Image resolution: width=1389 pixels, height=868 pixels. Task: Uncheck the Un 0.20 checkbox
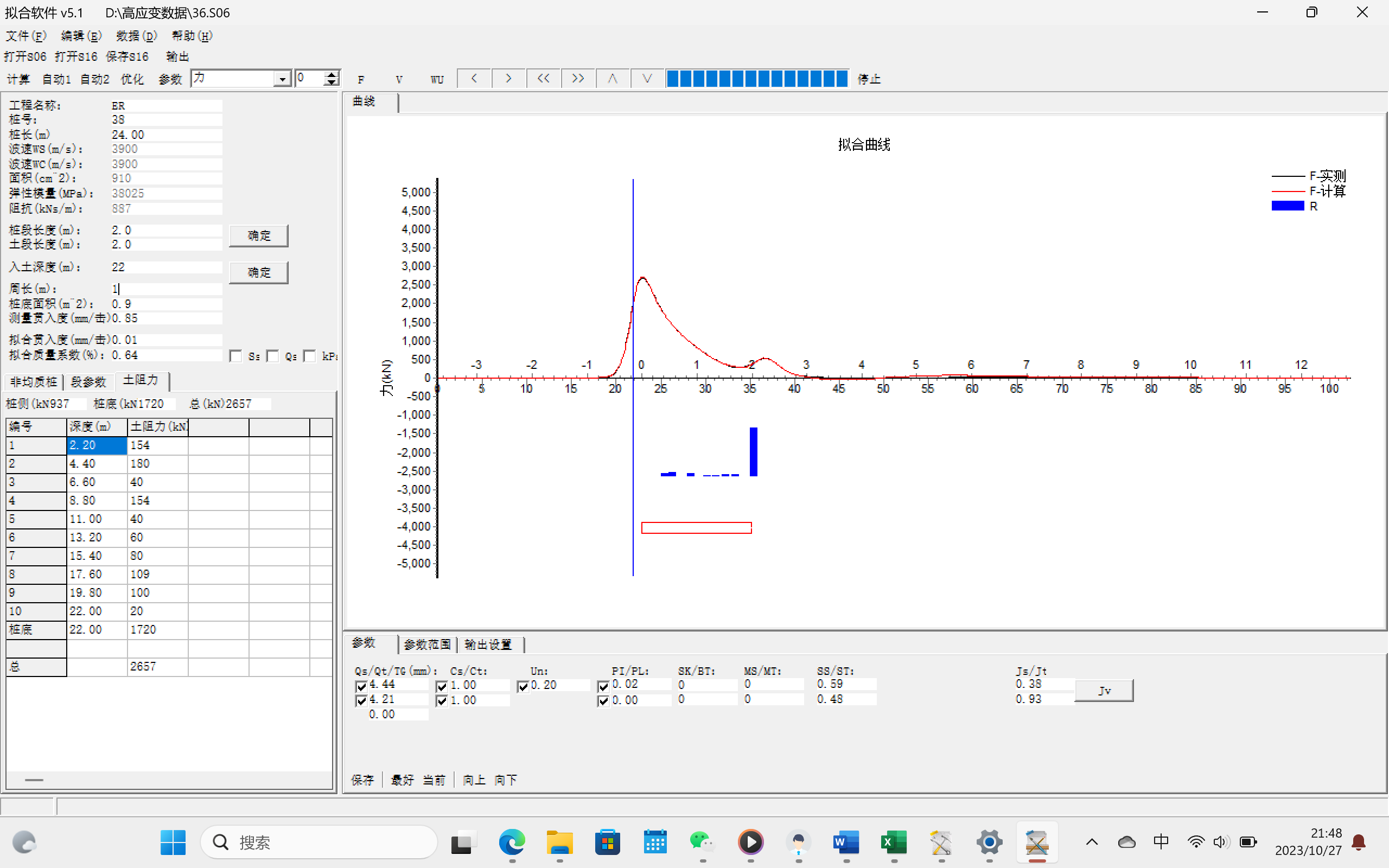[x=523, y=686]
